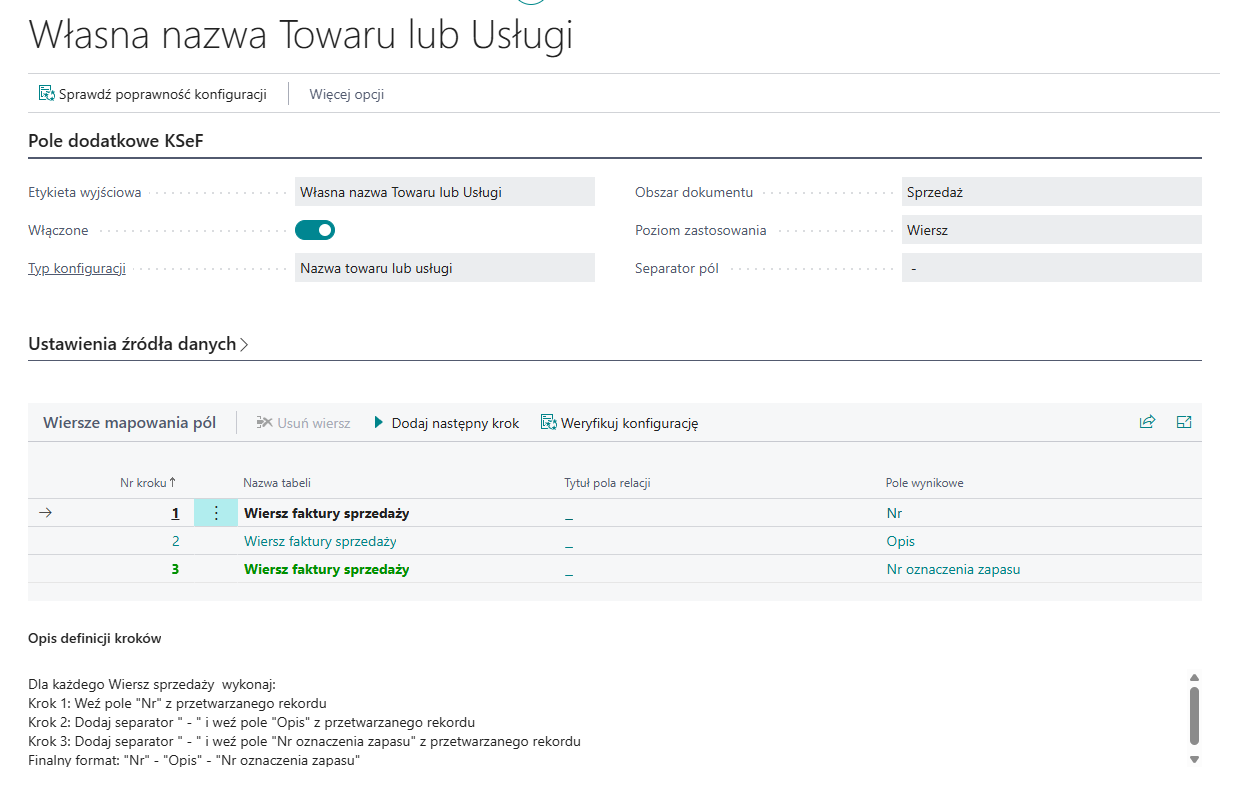This screenshot has height=806, width=1233.
Task: Expand Ustawienia źródła danych section
Action: click(x=138, y=344)
